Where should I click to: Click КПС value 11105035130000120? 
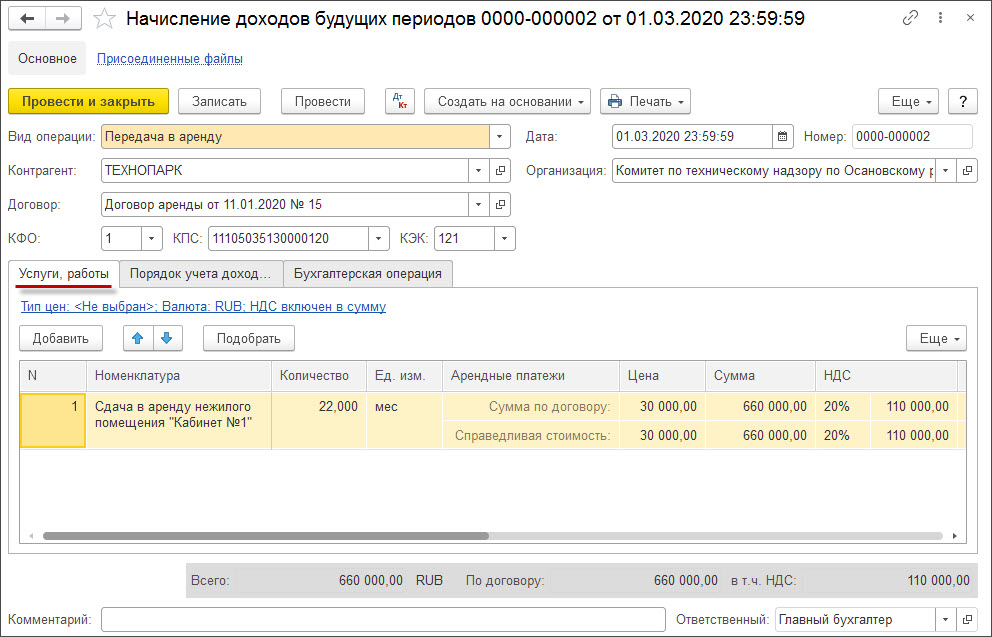coord(288,238)
